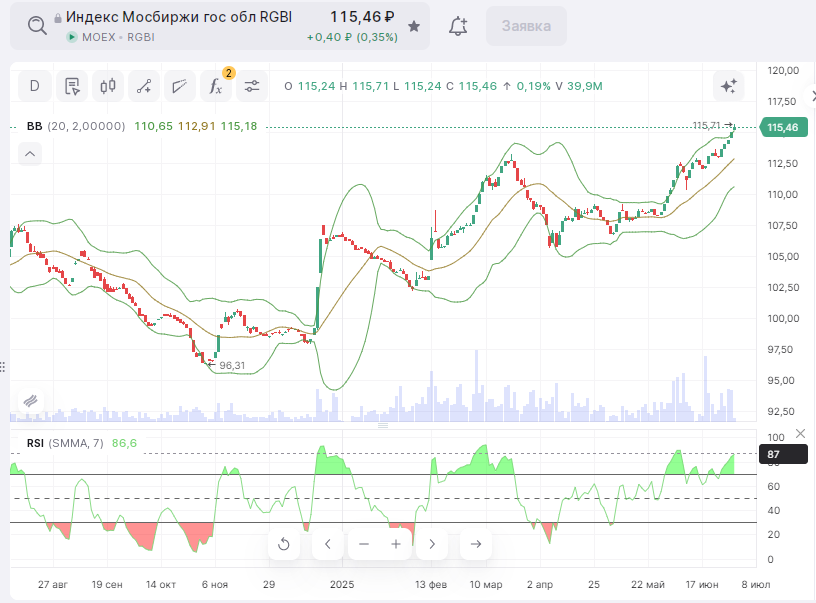Open the AI sparkle assistant button

(728, 86)
